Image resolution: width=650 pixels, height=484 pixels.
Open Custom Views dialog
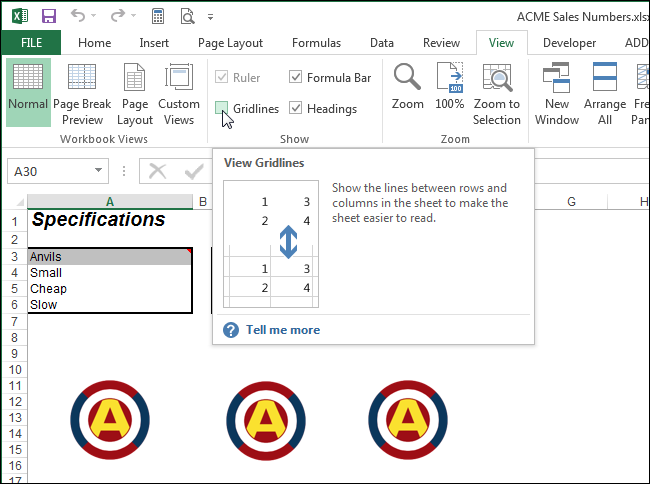click(179, 94)
